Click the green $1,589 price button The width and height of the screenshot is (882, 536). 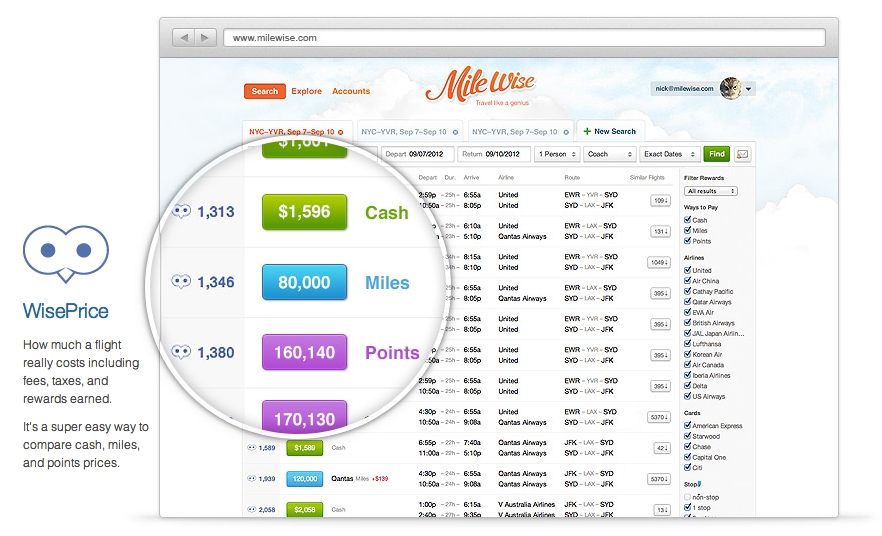[305, 448]
